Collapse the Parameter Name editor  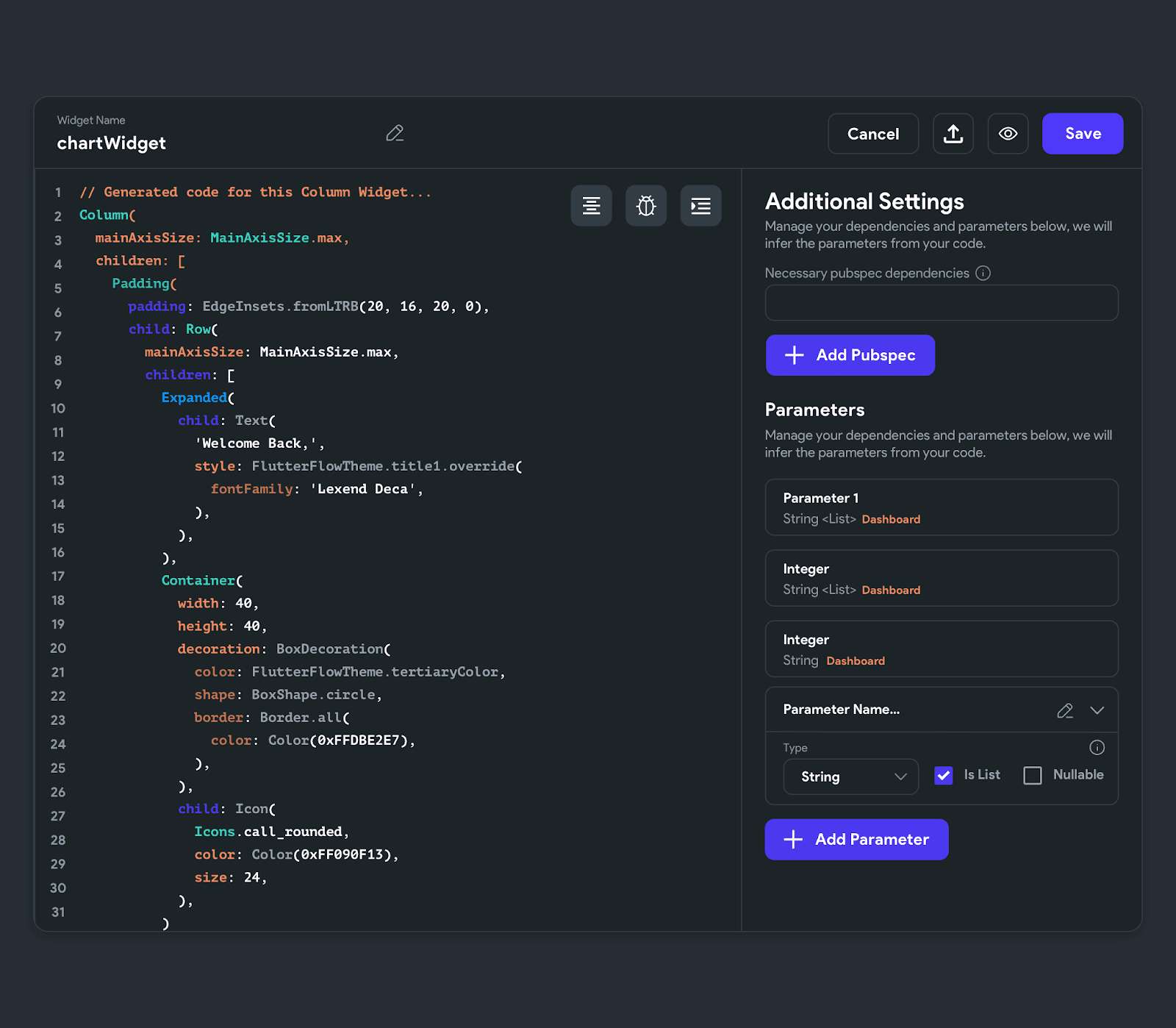(x=1097, y=710)
